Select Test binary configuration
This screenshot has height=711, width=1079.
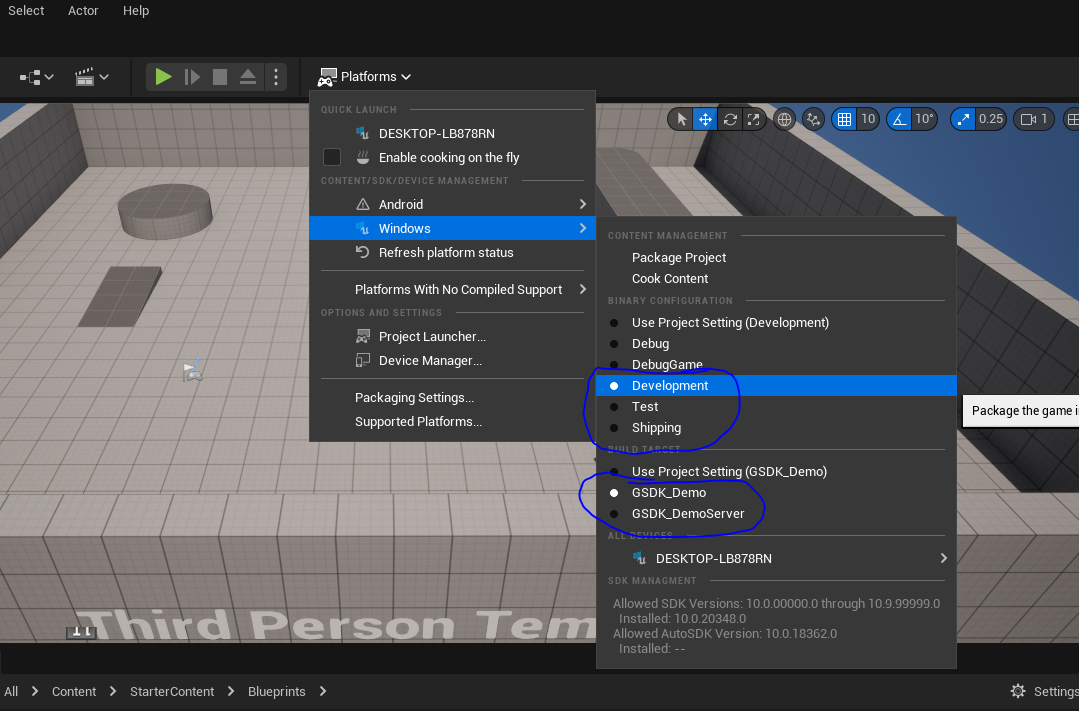pos(776,407)
